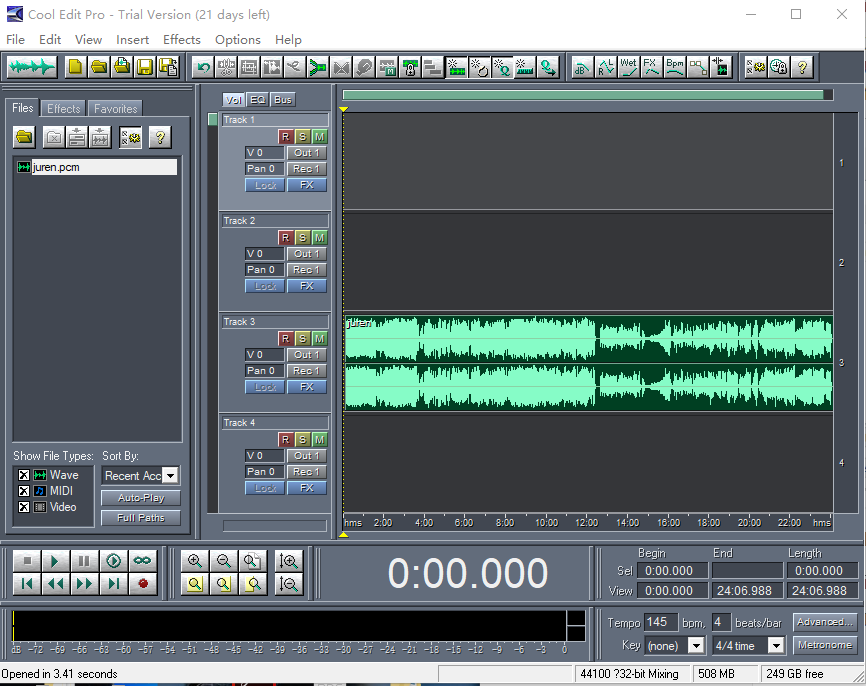Screen dimensions: 866x686
Task: Click the L/R pan envelopes toolbar icon
Action: click(605, 67)
